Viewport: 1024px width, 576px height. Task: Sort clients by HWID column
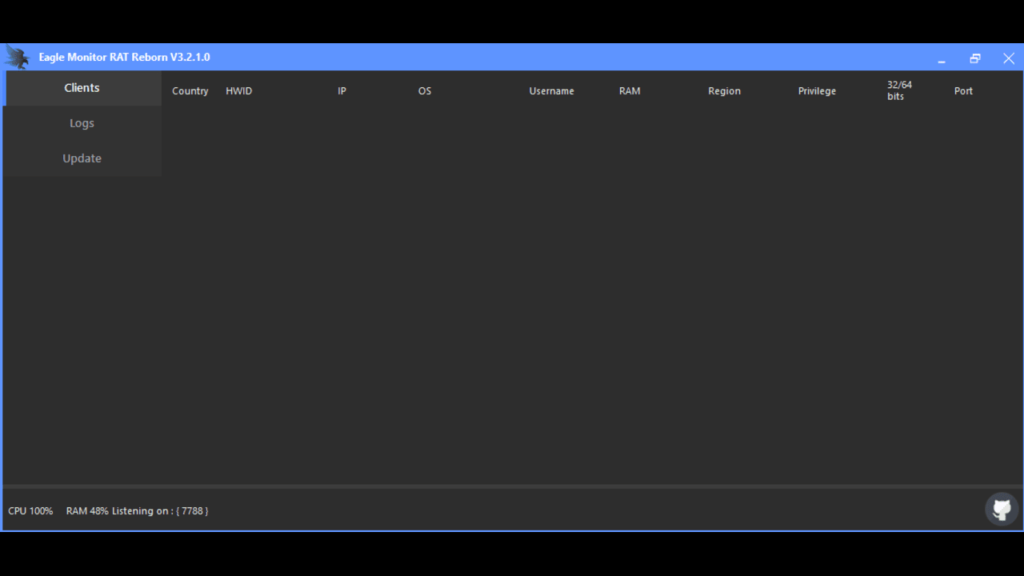pyautogui.click(x=239, y=91)
